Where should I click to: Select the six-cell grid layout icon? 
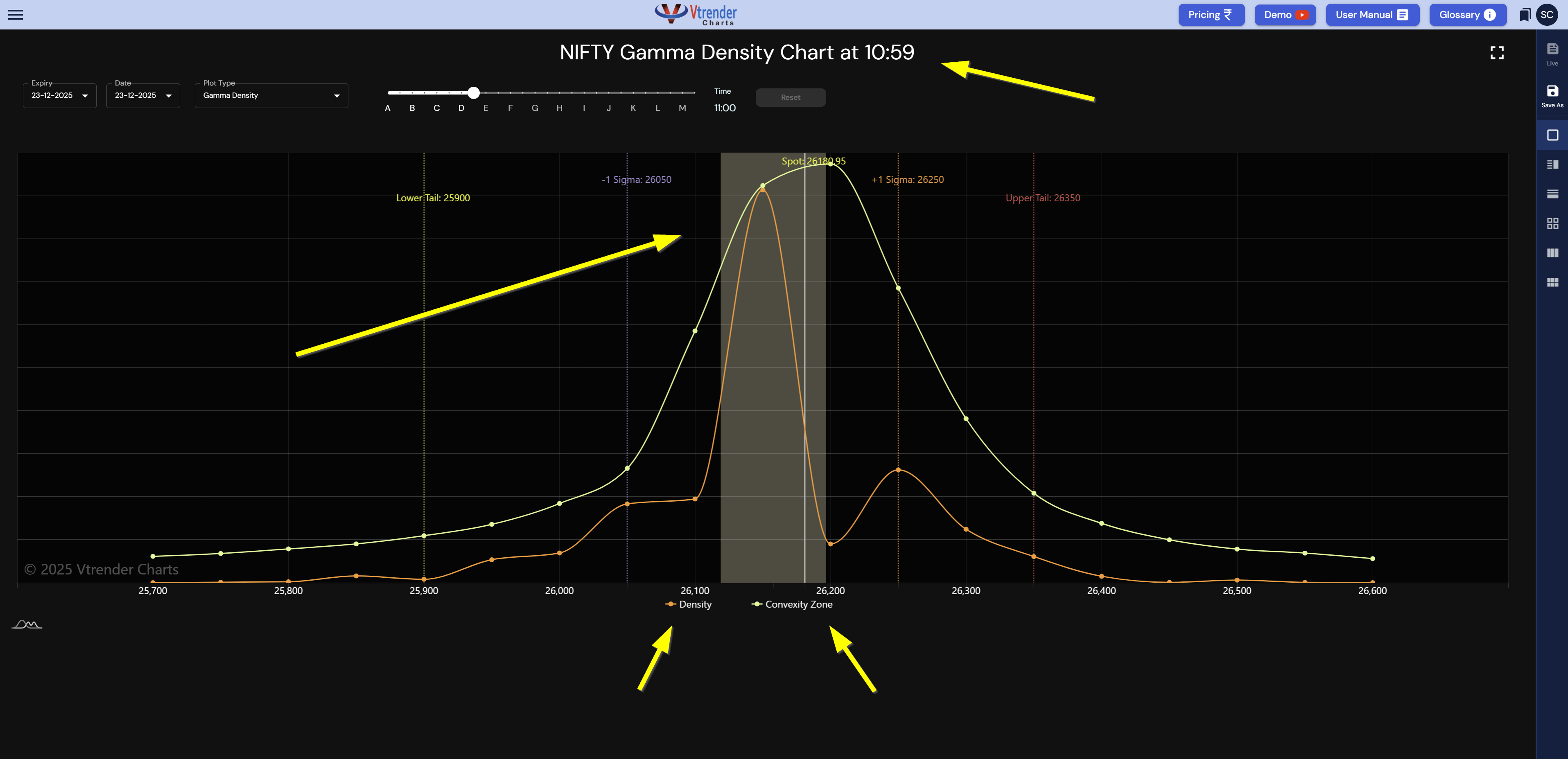tap(1552, 282)
